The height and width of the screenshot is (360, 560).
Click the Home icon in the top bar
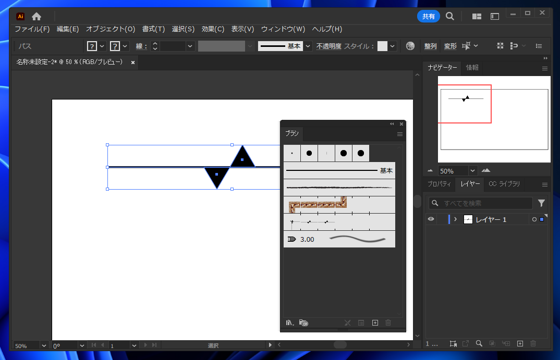[36, 16]
